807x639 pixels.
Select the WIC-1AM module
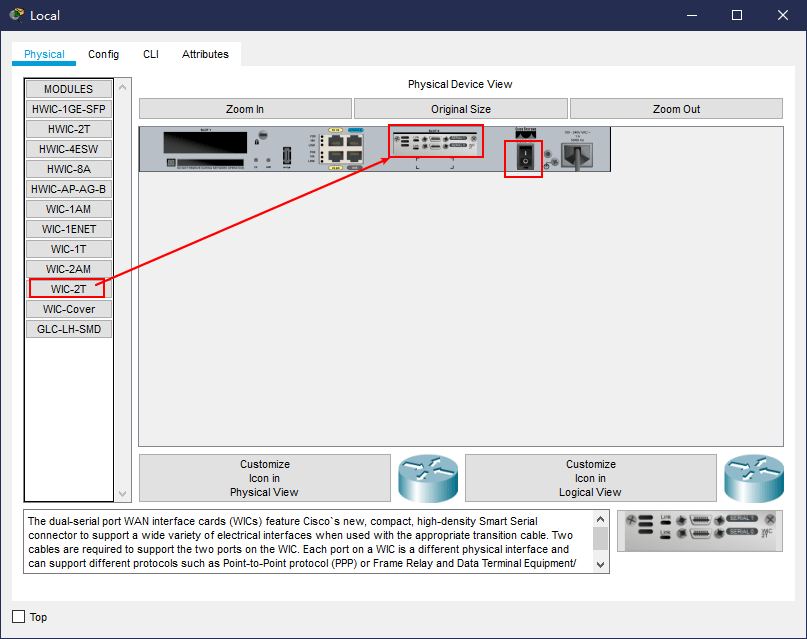coord(68,209)
